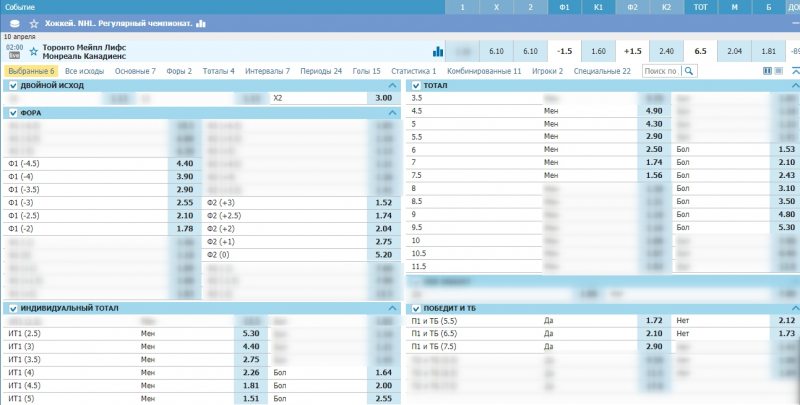Viewport: 800px width, 405px height.
Task: Click the highlighted 6.5 total value in header row
Action: [700, 51]
